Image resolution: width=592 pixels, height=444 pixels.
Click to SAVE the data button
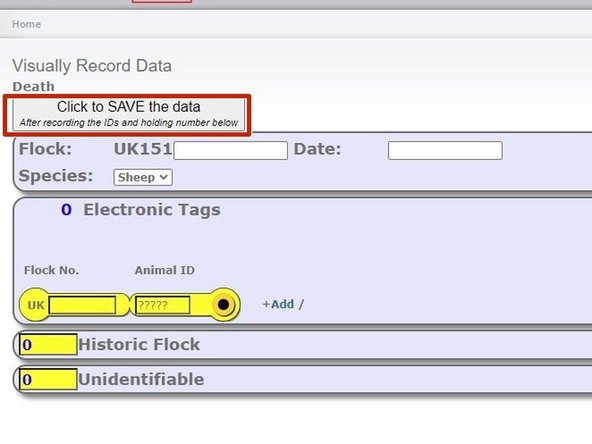click(x=128, y=115)
